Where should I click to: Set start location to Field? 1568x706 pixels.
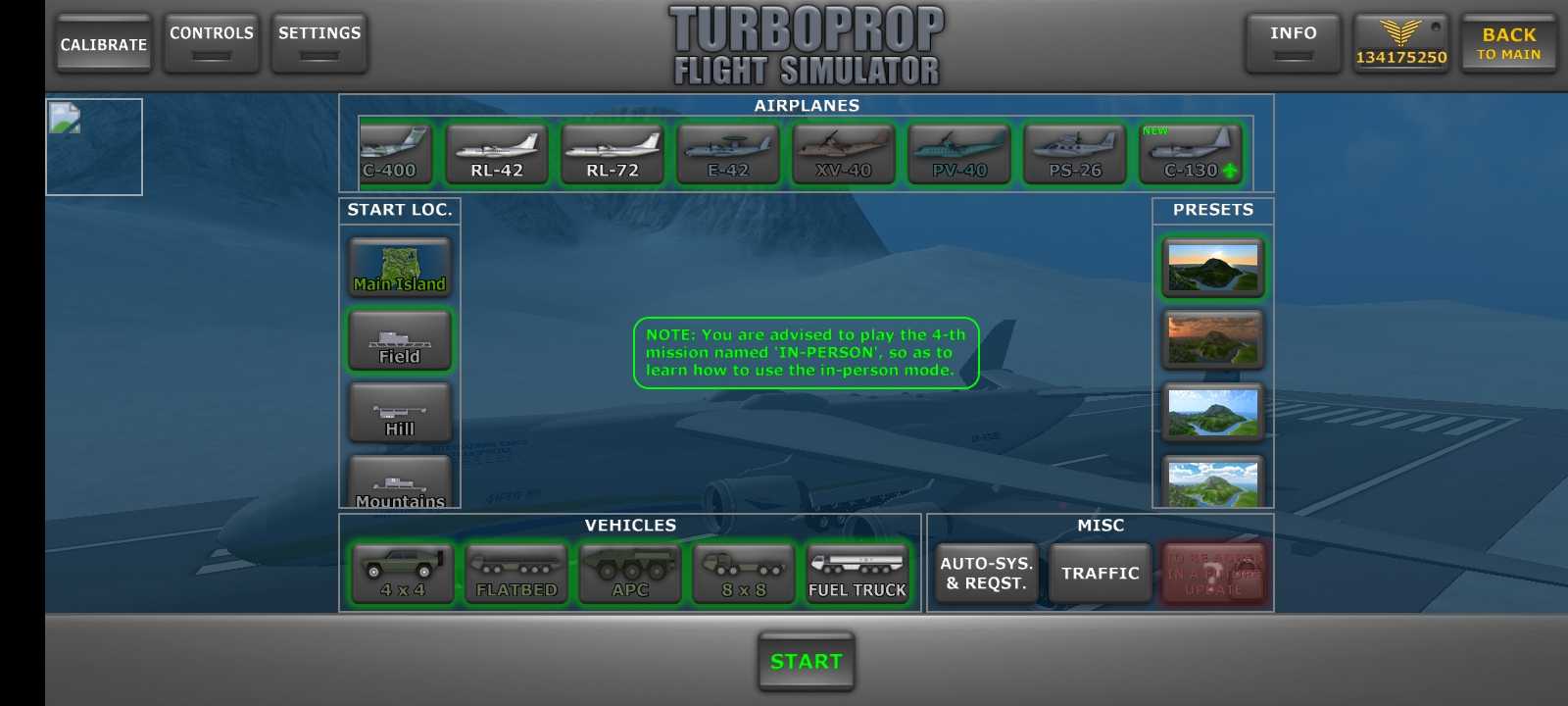pyautogui.click(x=400, y=340)
